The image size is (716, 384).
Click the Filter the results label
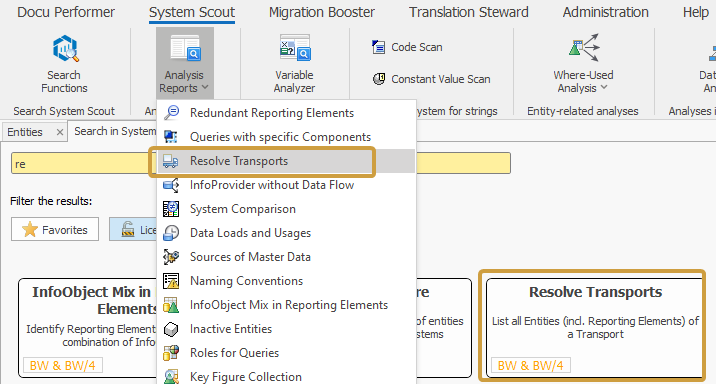[51, 201]
